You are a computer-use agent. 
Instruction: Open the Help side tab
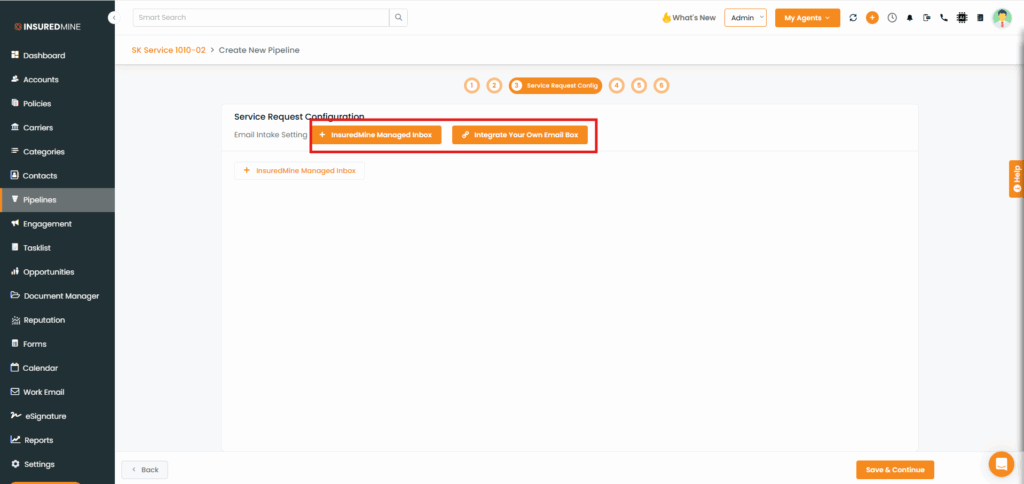(1016, 178)
